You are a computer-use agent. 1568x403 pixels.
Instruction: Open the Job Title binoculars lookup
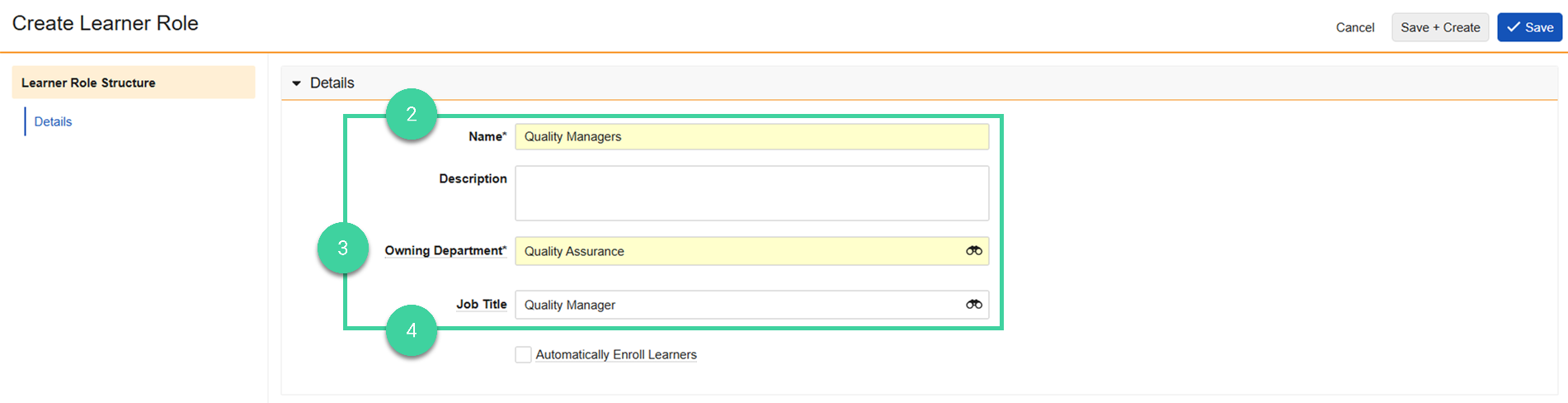pyautogui.click(x=973, y=305)
